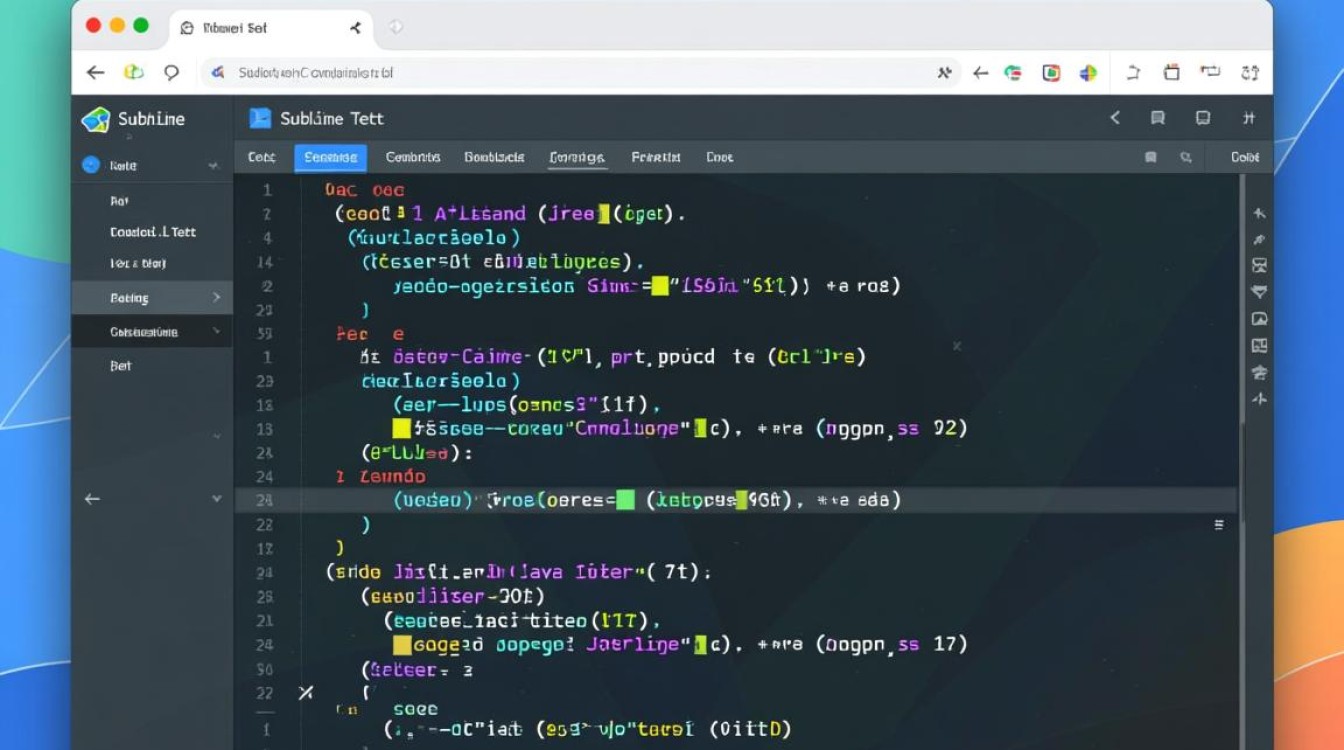Open the search magnifier icon near the tab bar
The image size is (1344, 750).
(1186, 157)
